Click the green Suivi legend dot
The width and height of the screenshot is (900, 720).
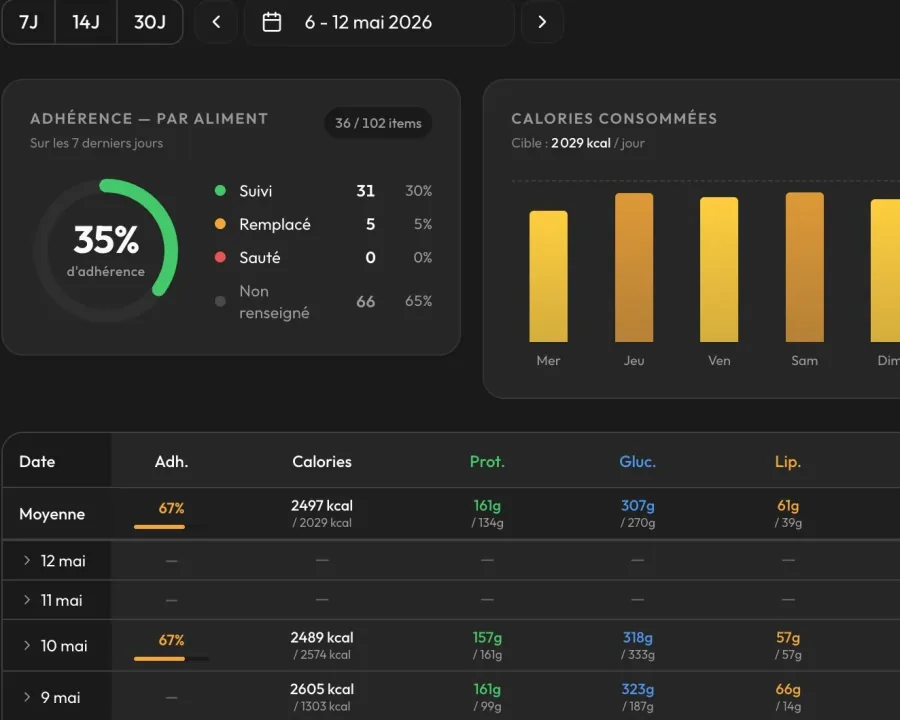(220, 191)
